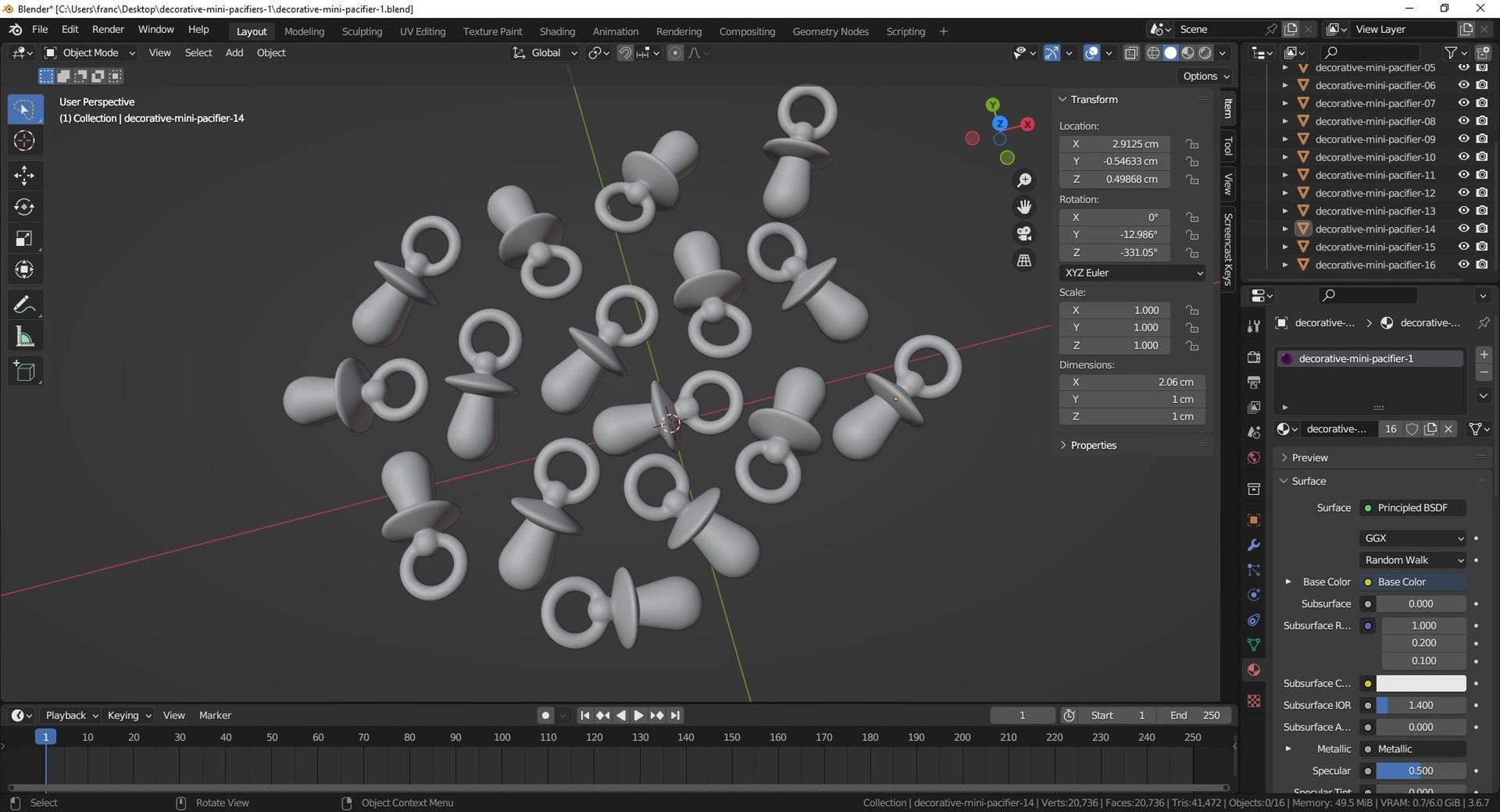The image size is (1500, 812).
Task: Open Playback popover in timeline
Action: (x=71, y=715)
